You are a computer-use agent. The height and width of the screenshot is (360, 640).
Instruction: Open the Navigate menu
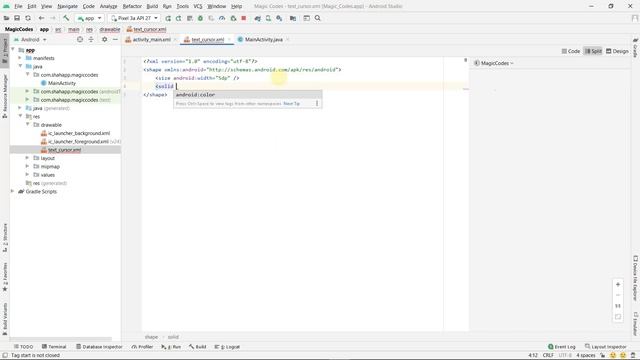click(67, 6)
